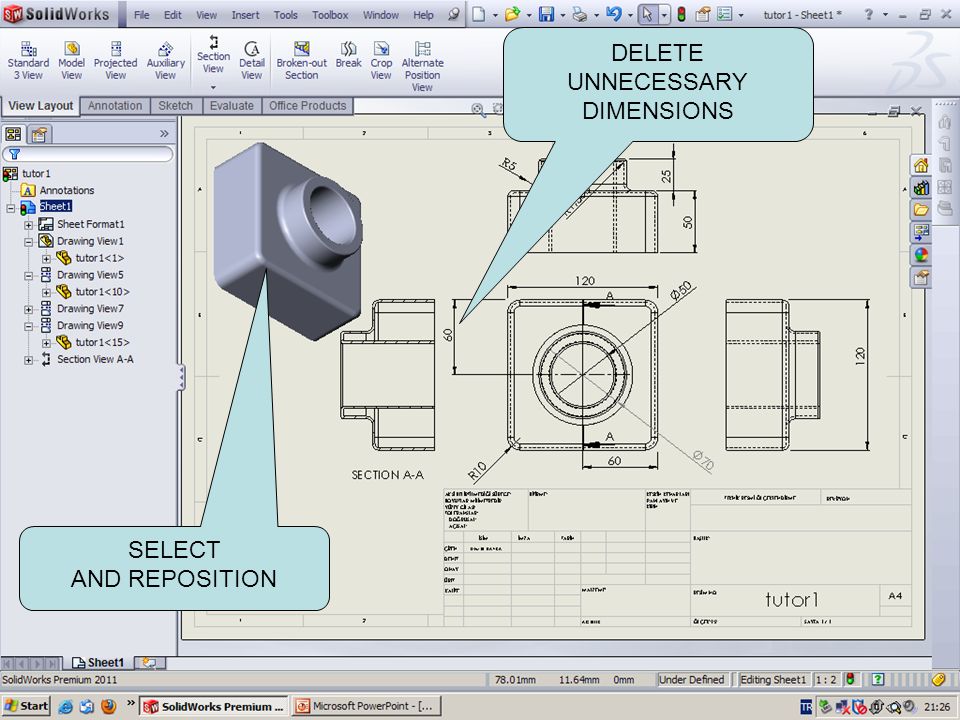Open the Section View dropdown arrow
The image size is (960, 720).
(x=213, y=88)
